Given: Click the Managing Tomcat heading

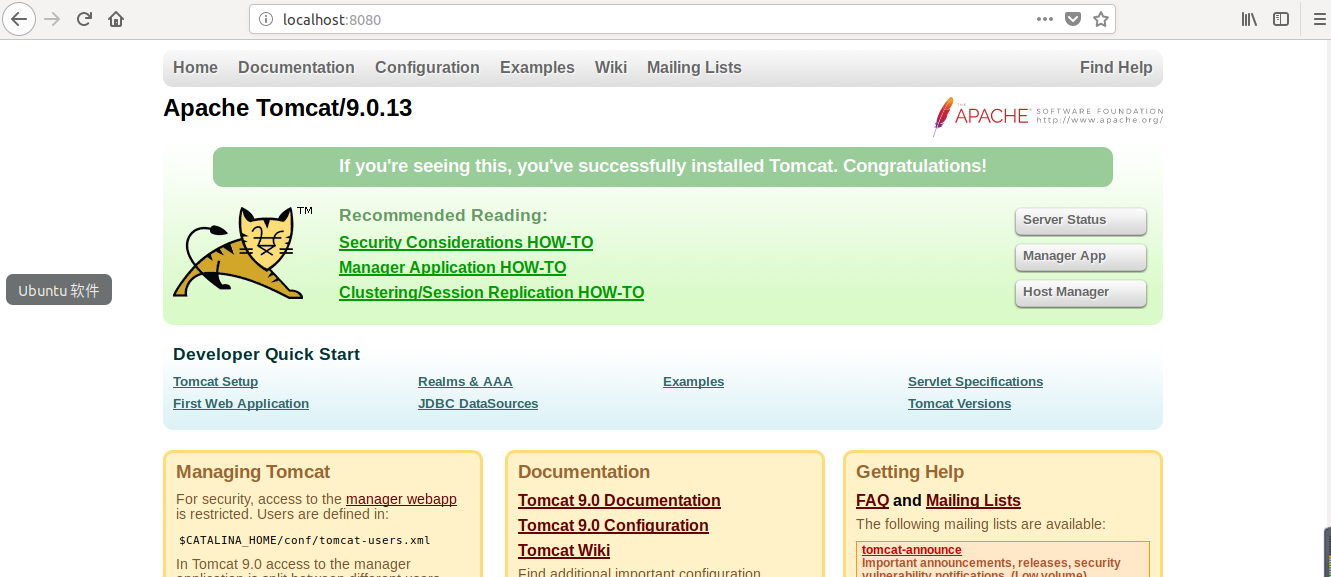Looking at the screenshot, I should [x=253, y=472].
